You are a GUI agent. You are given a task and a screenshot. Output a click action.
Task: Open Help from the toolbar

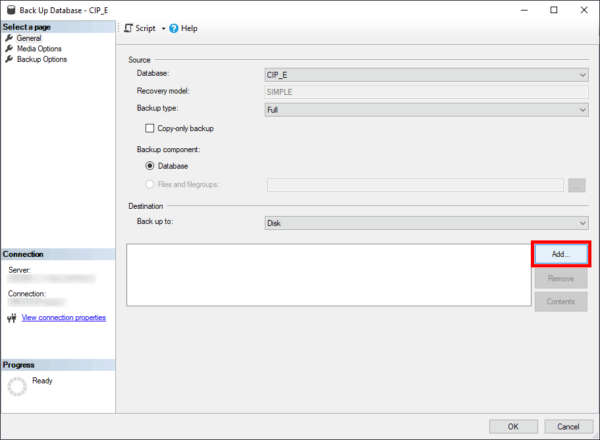pos(183,28)
